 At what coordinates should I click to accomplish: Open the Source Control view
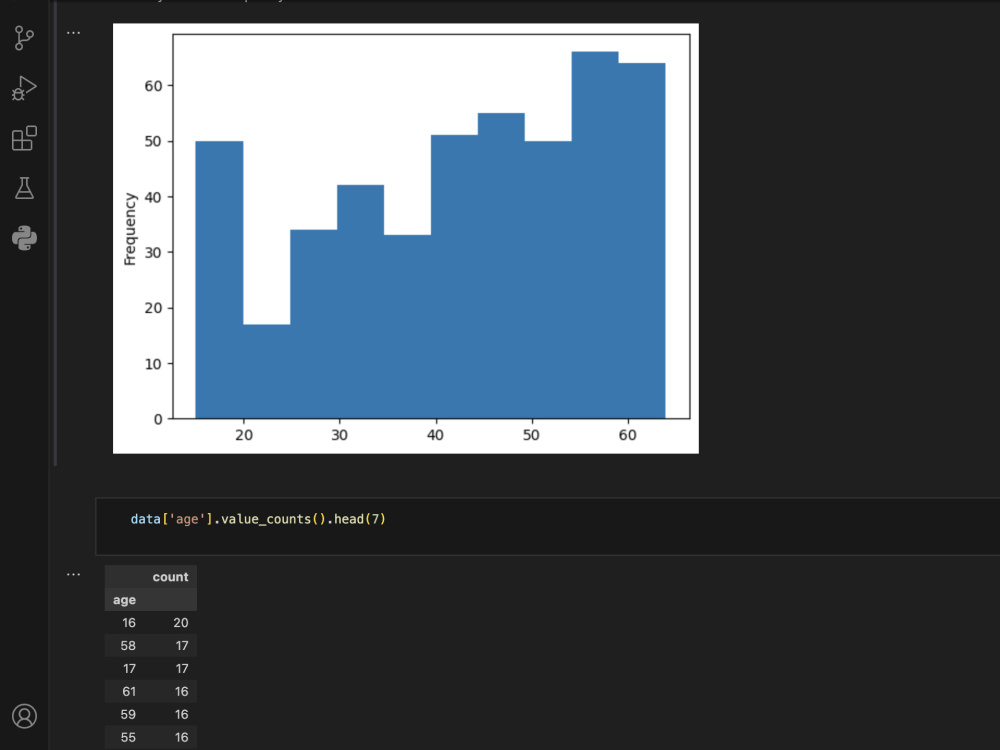24,38
